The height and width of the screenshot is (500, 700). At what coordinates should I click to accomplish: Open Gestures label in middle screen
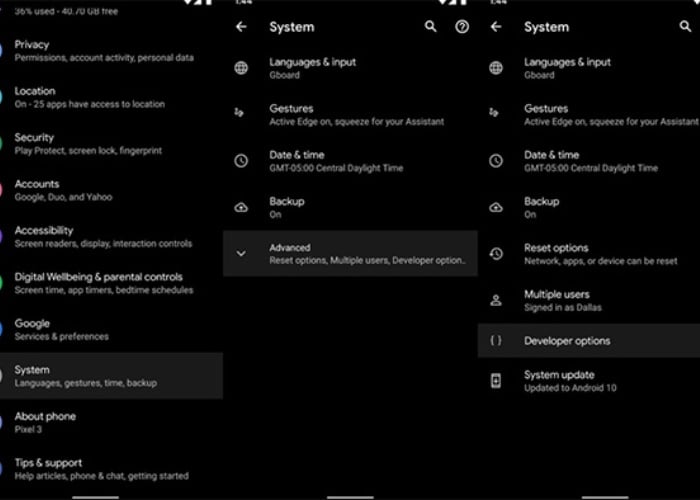[291, 109]
